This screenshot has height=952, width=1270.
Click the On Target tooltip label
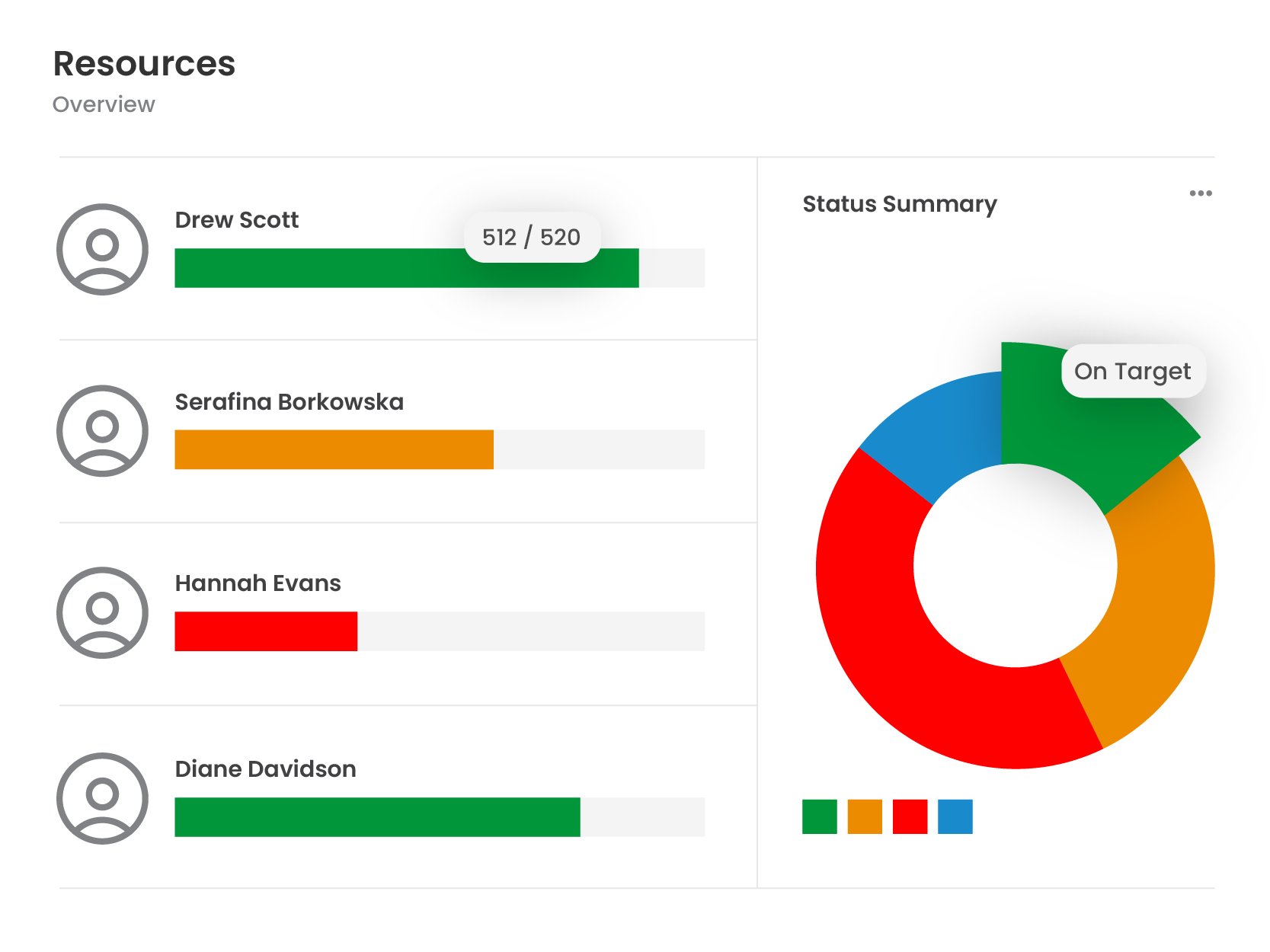pyautogui.click(x=1133, y=372)
